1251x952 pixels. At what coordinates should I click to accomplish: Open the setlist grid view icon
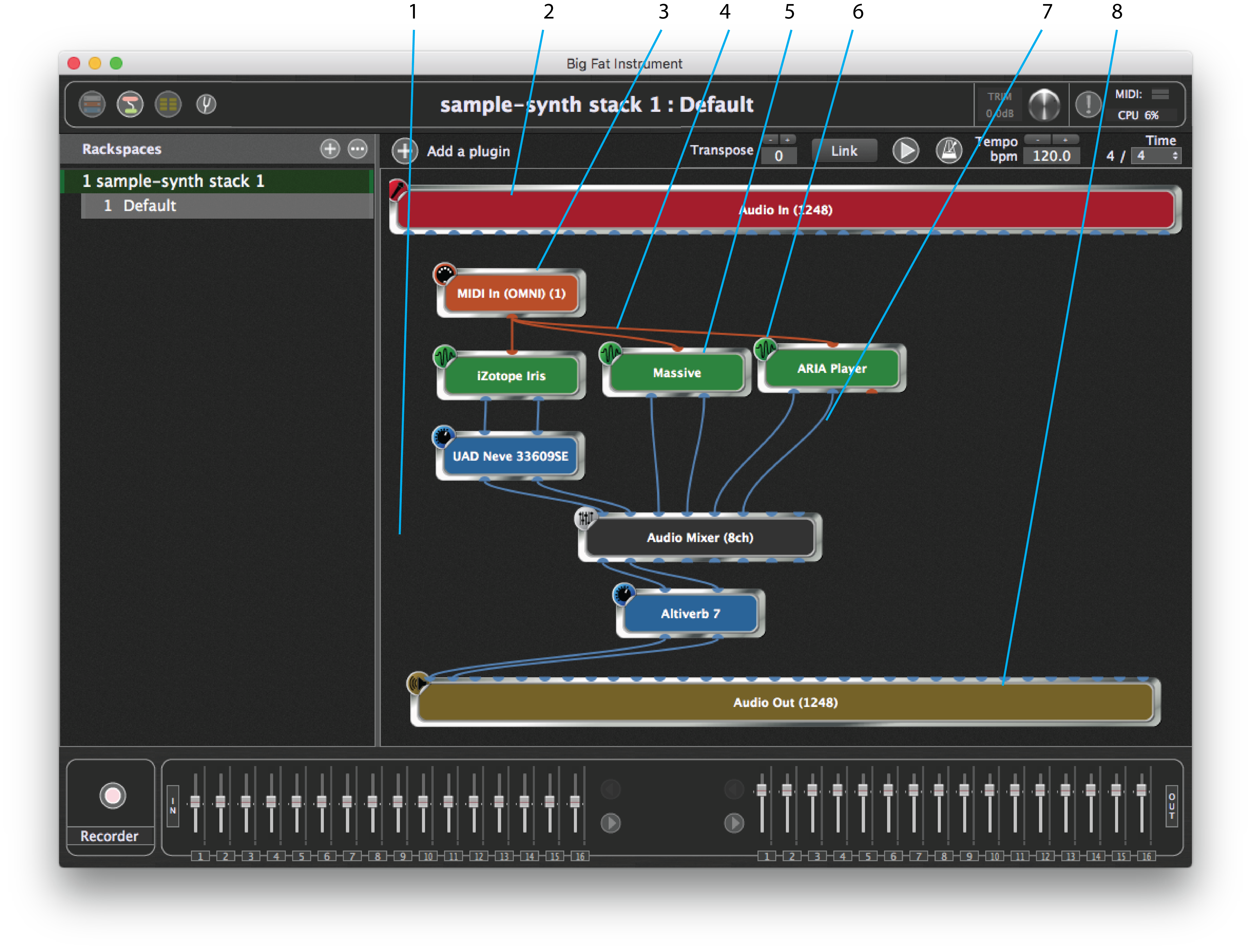[x=168, y=104]
